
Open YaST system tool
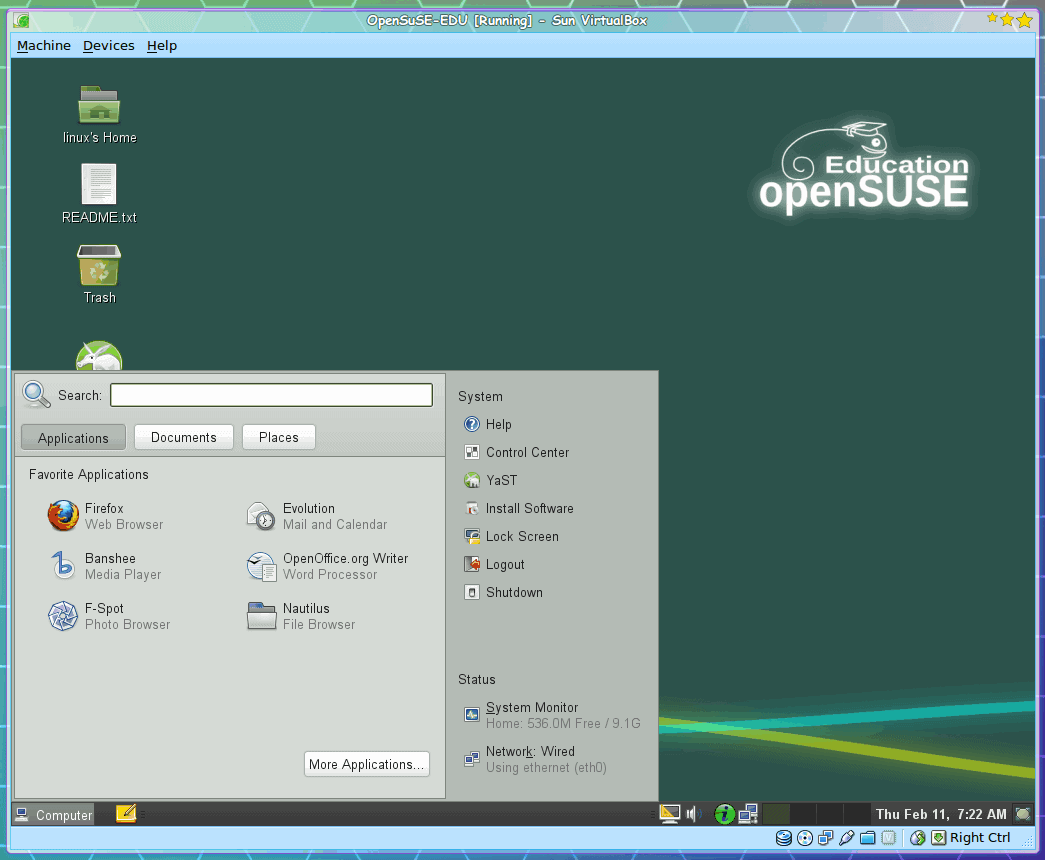click(491, 480)
